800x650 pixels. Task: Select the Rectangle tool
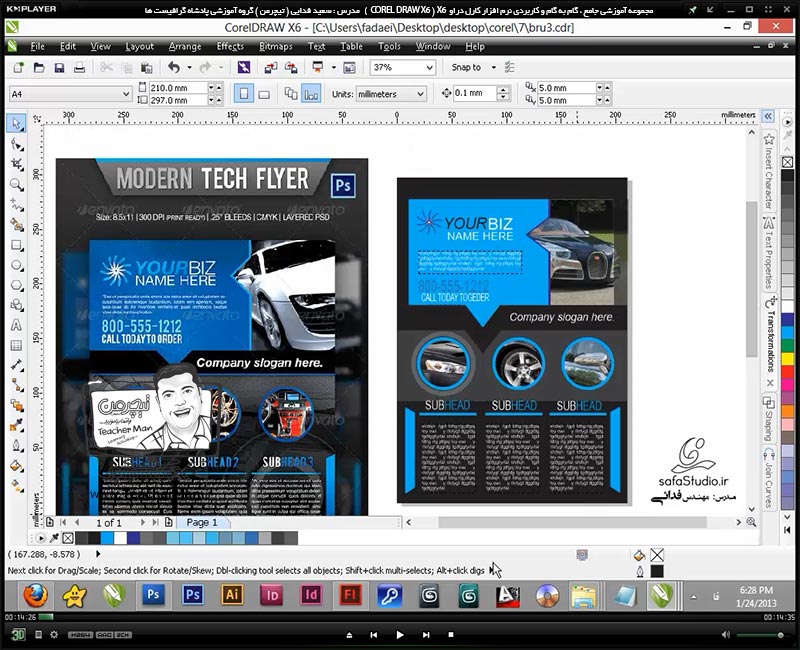(x=17, y=245)
